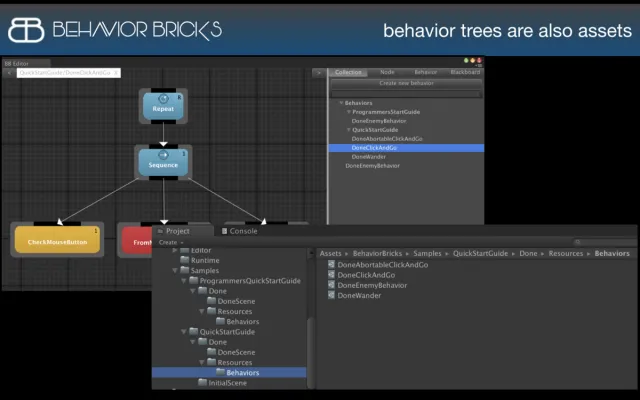Click the Runtime folder icon in Project tree
Screen dimensions: 640x400
[x=185, y=260]
